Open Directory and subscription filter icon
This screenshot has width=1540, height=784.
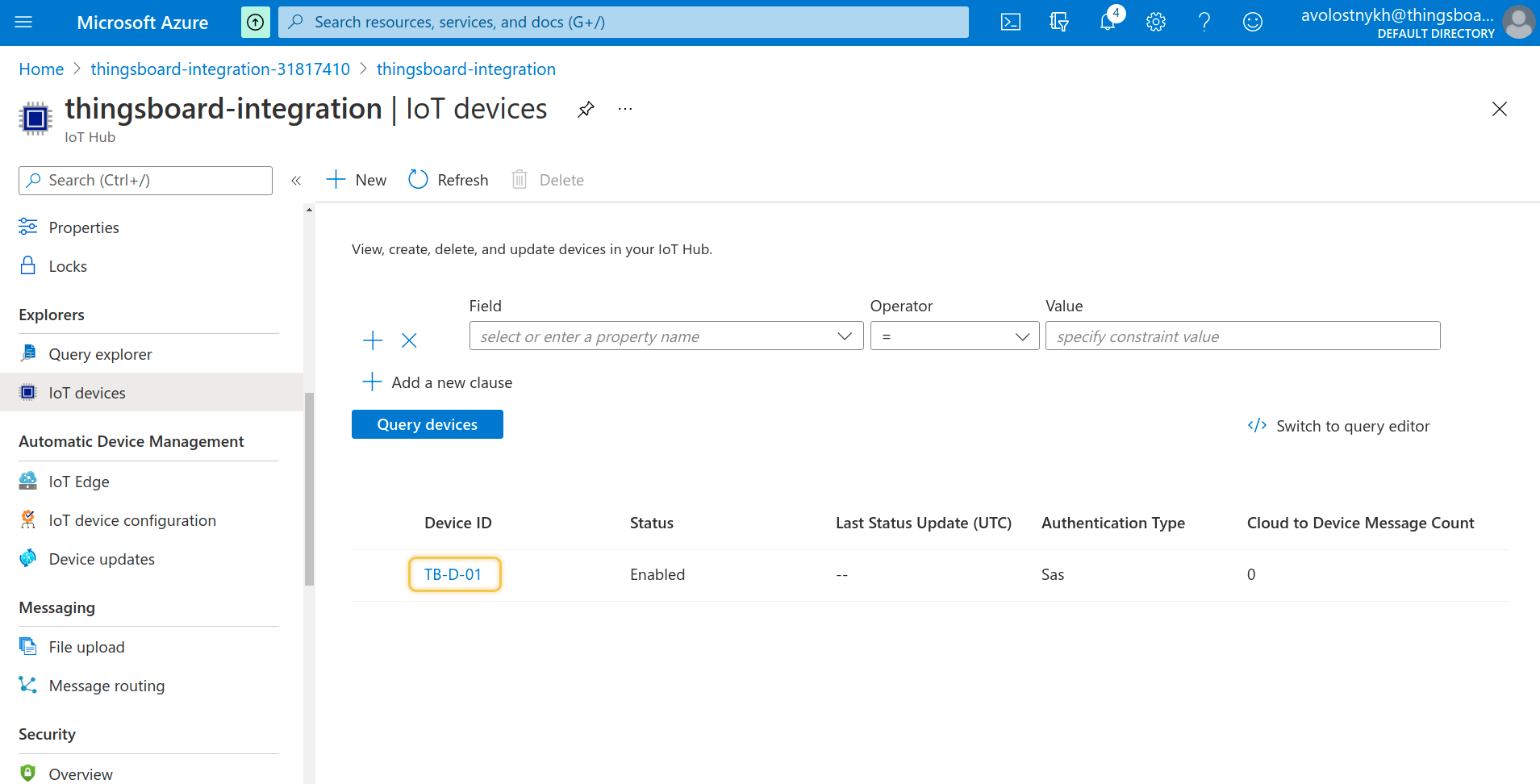(x=1059, y=22)
